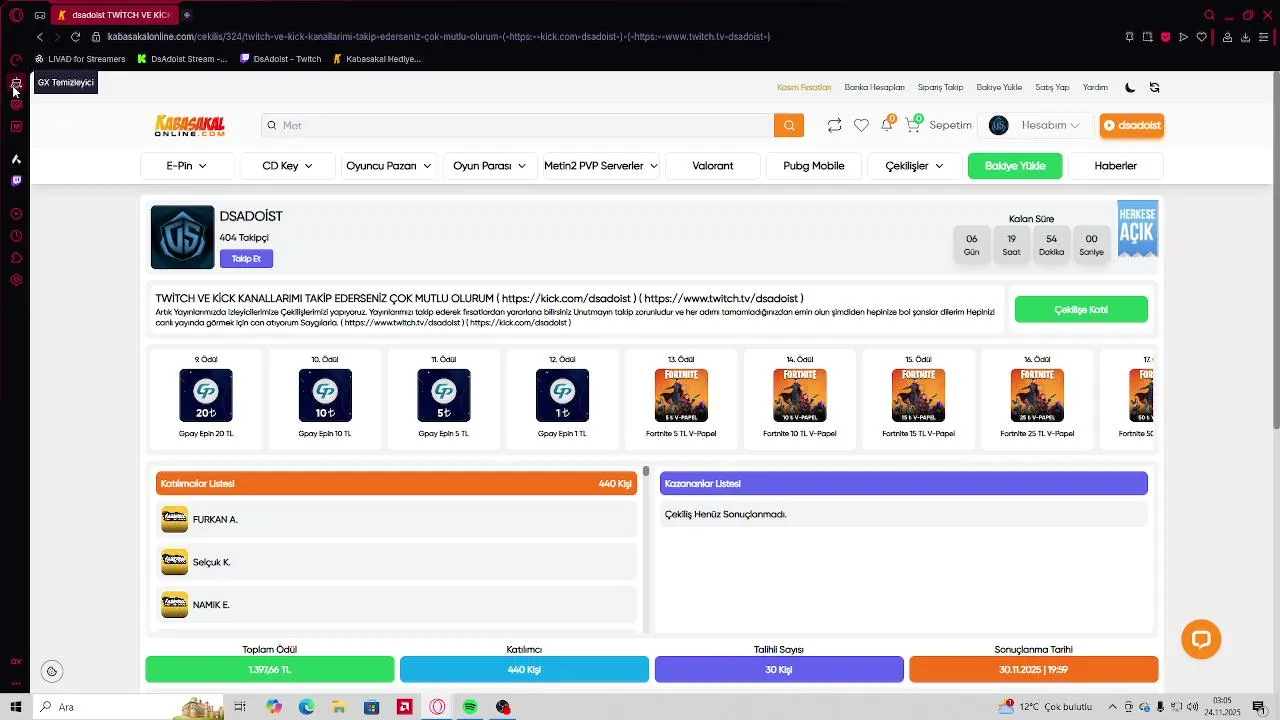1280x720 pixels.
Task: Expand the E-Pin dropdown
Action: [x=187, y=166]
